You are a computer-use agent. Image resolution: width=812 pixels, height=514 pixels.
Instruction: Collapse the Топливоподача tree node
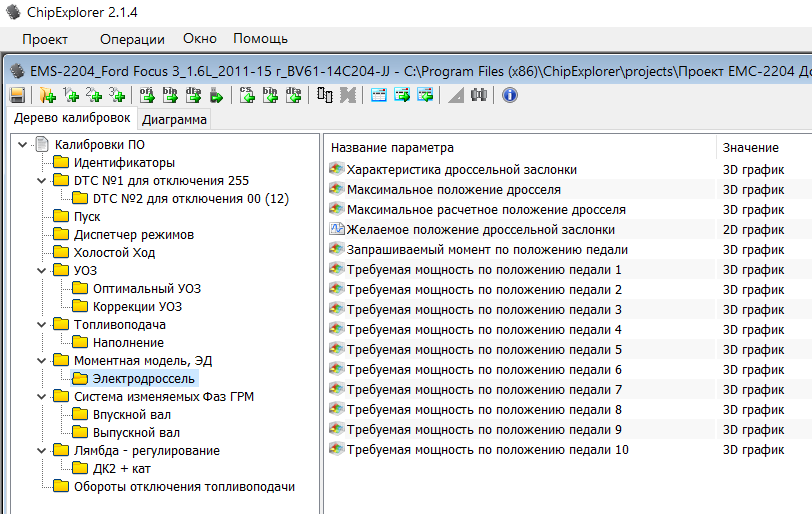coord(41,325)
